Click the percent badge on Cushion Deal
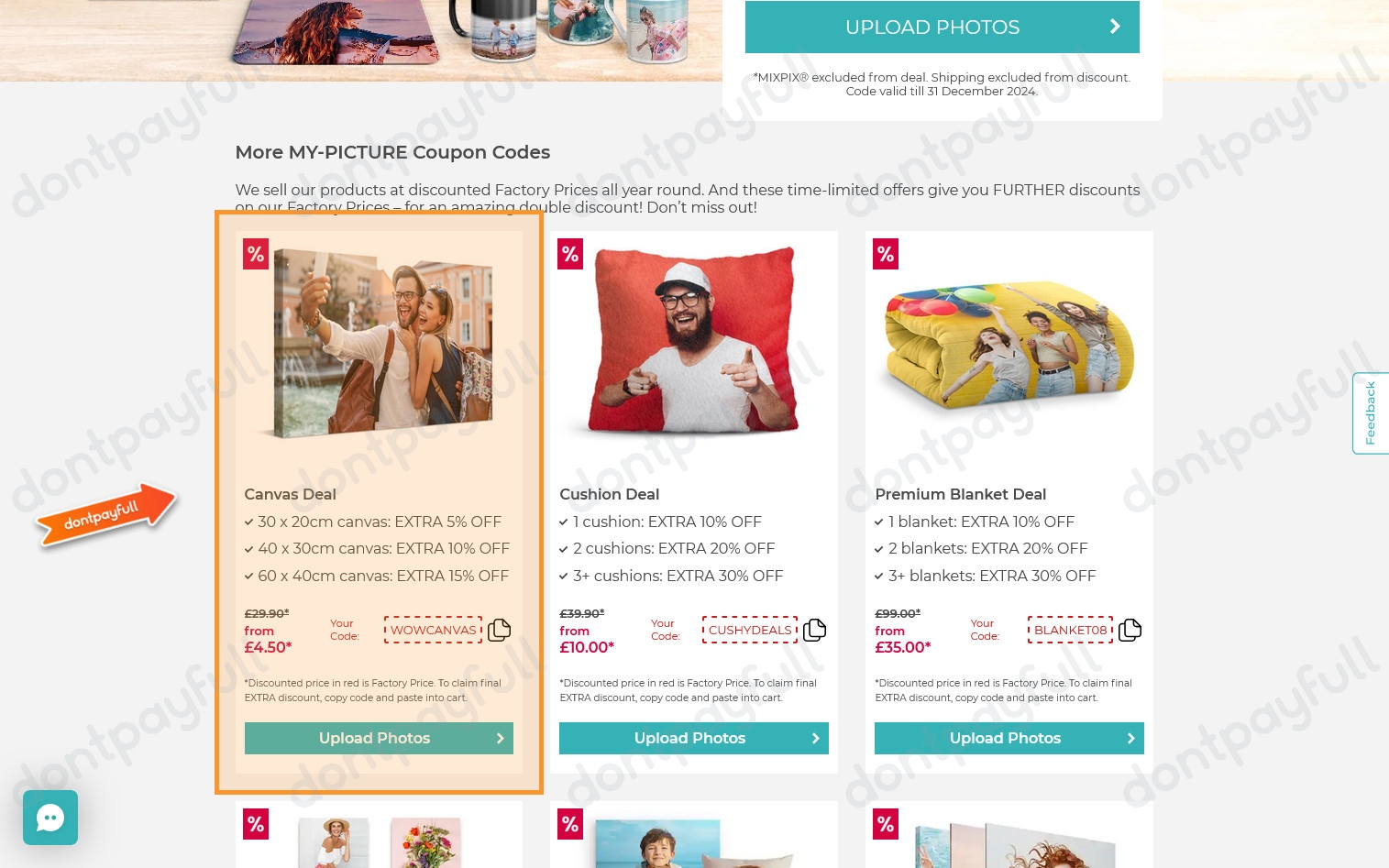This screenshot has height=868, width=1389. (570, 254)
